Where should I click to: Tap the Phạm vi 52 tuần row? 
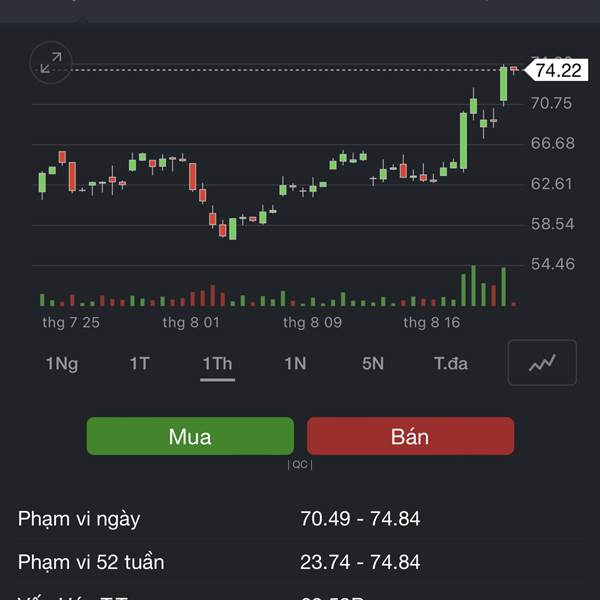pos(300,562)
